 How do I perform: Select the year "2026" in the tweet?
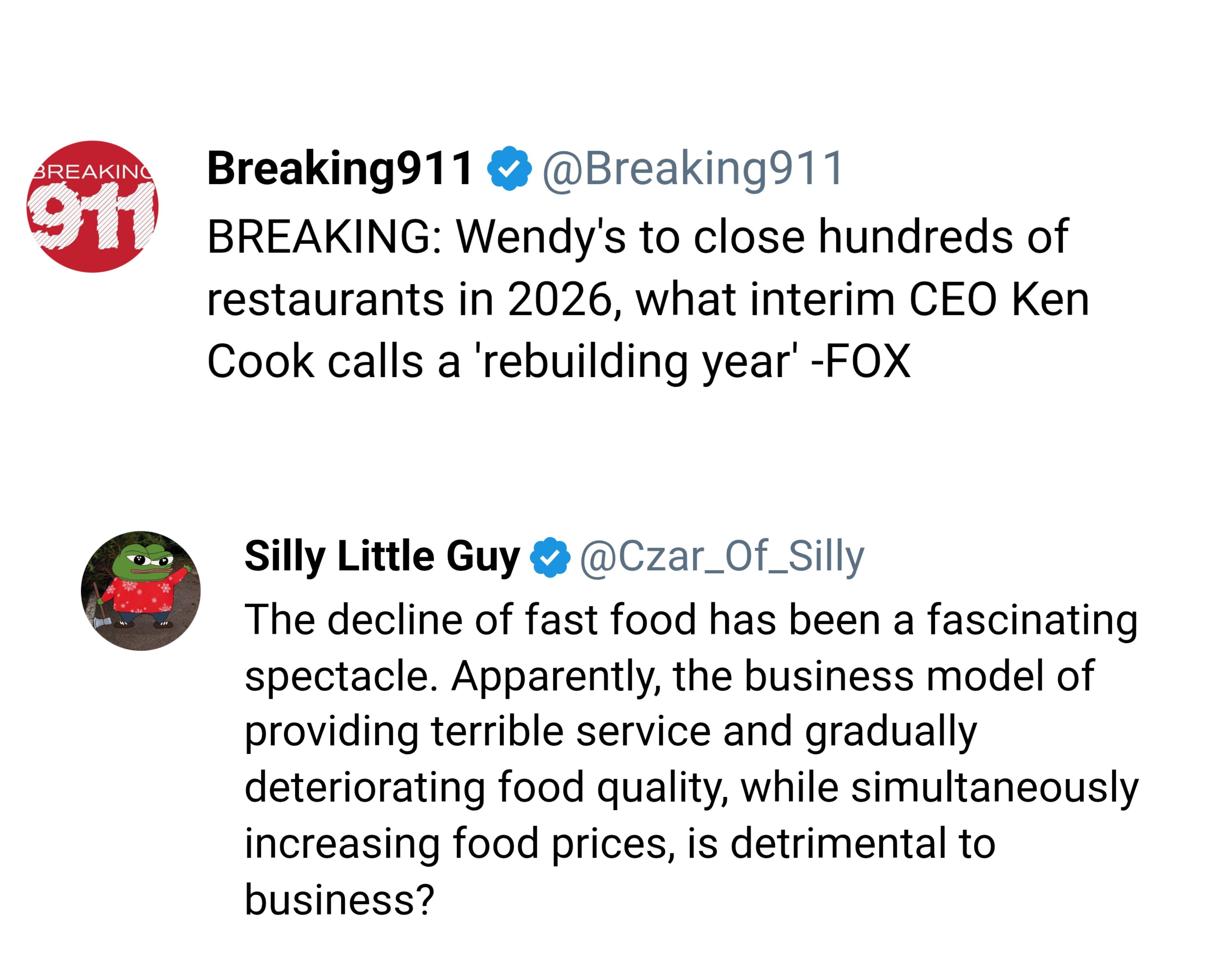pos(560,299)
